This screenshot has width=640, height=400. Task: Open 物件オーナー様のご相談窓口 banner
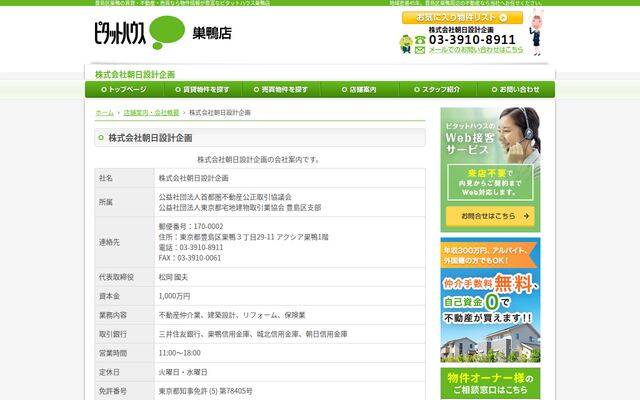(490, 383)
